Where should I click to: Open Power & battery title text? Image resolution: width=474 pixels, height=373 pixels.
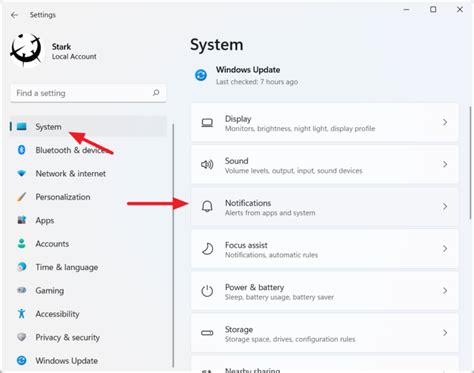pyautogui.click(x=255, y=287)
